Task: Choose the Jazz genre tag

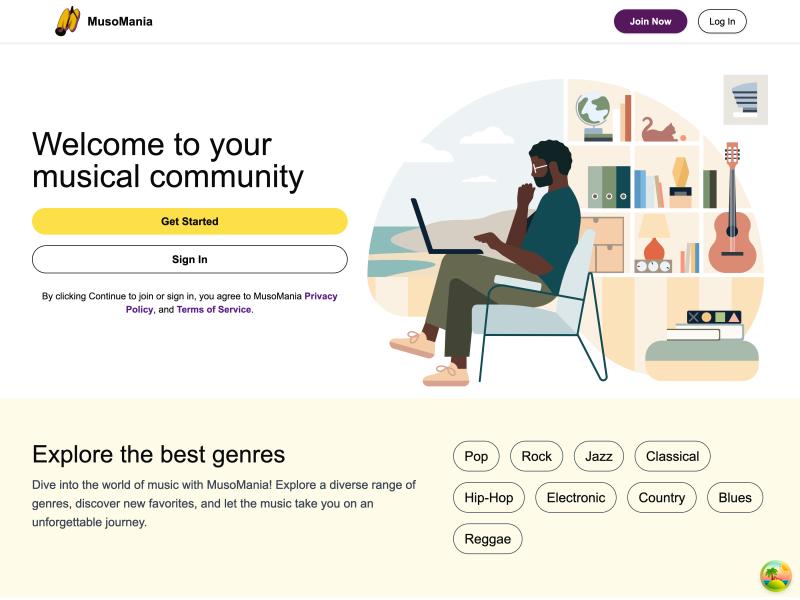Action: (x=599, y=456)
